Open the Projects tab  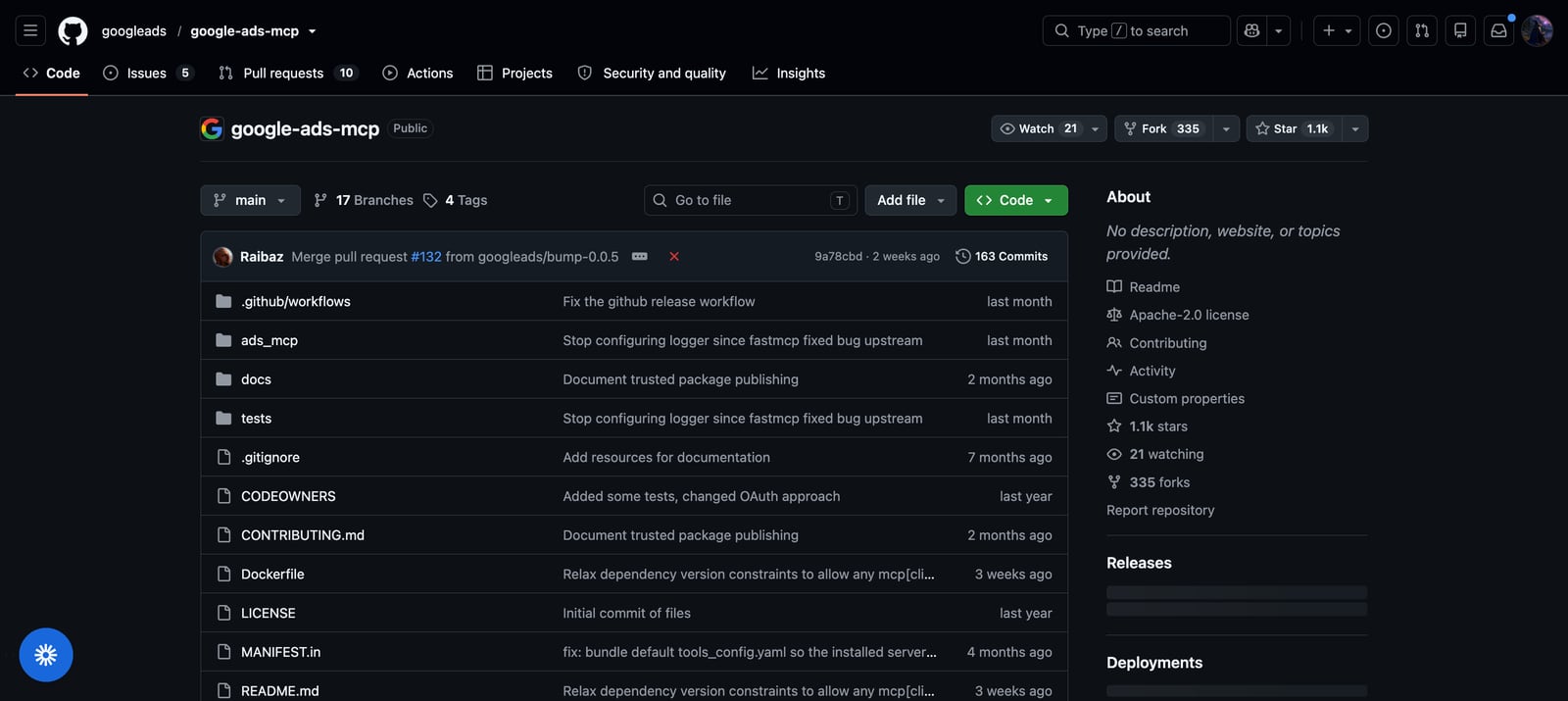click(x=514, y=73)
